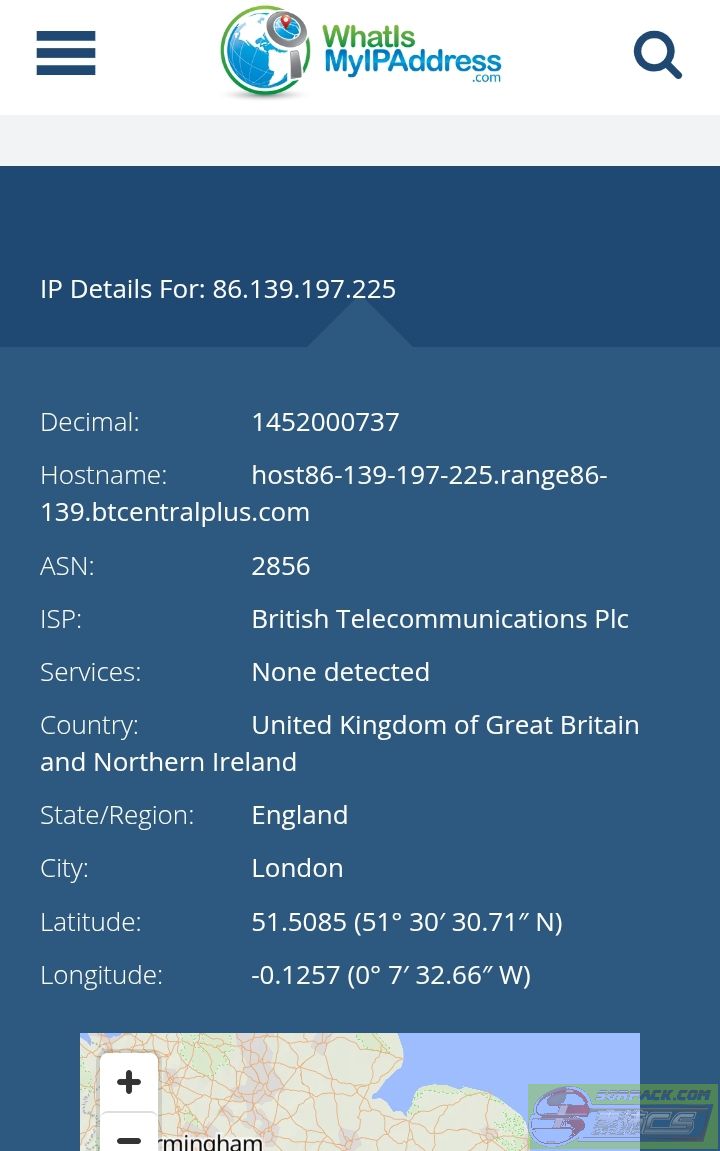
Task: Click the WhatIsMyIPAddress.com site name text
Action: click(411, 52)
